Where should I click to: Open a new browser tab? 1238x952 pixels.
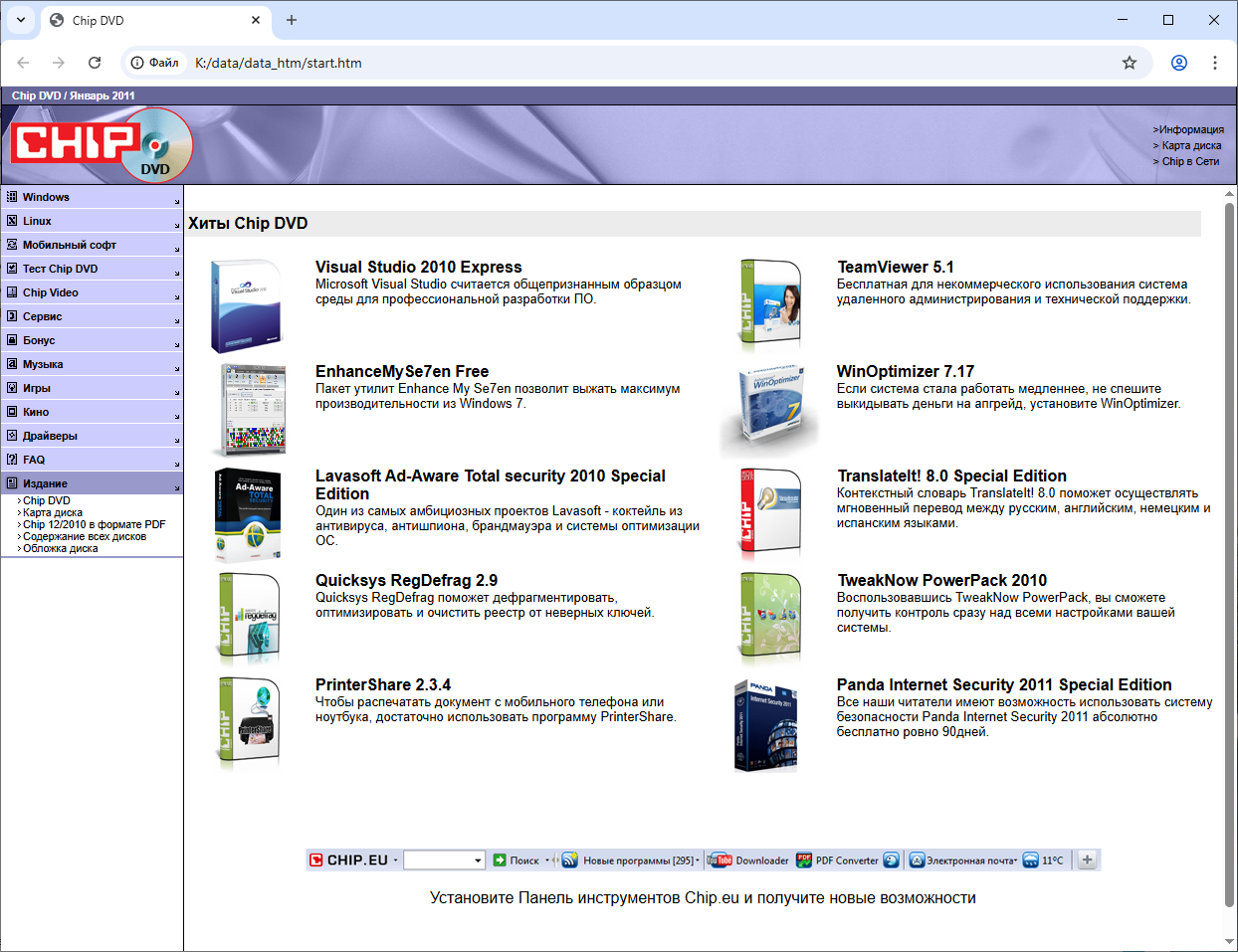(292, 20)
